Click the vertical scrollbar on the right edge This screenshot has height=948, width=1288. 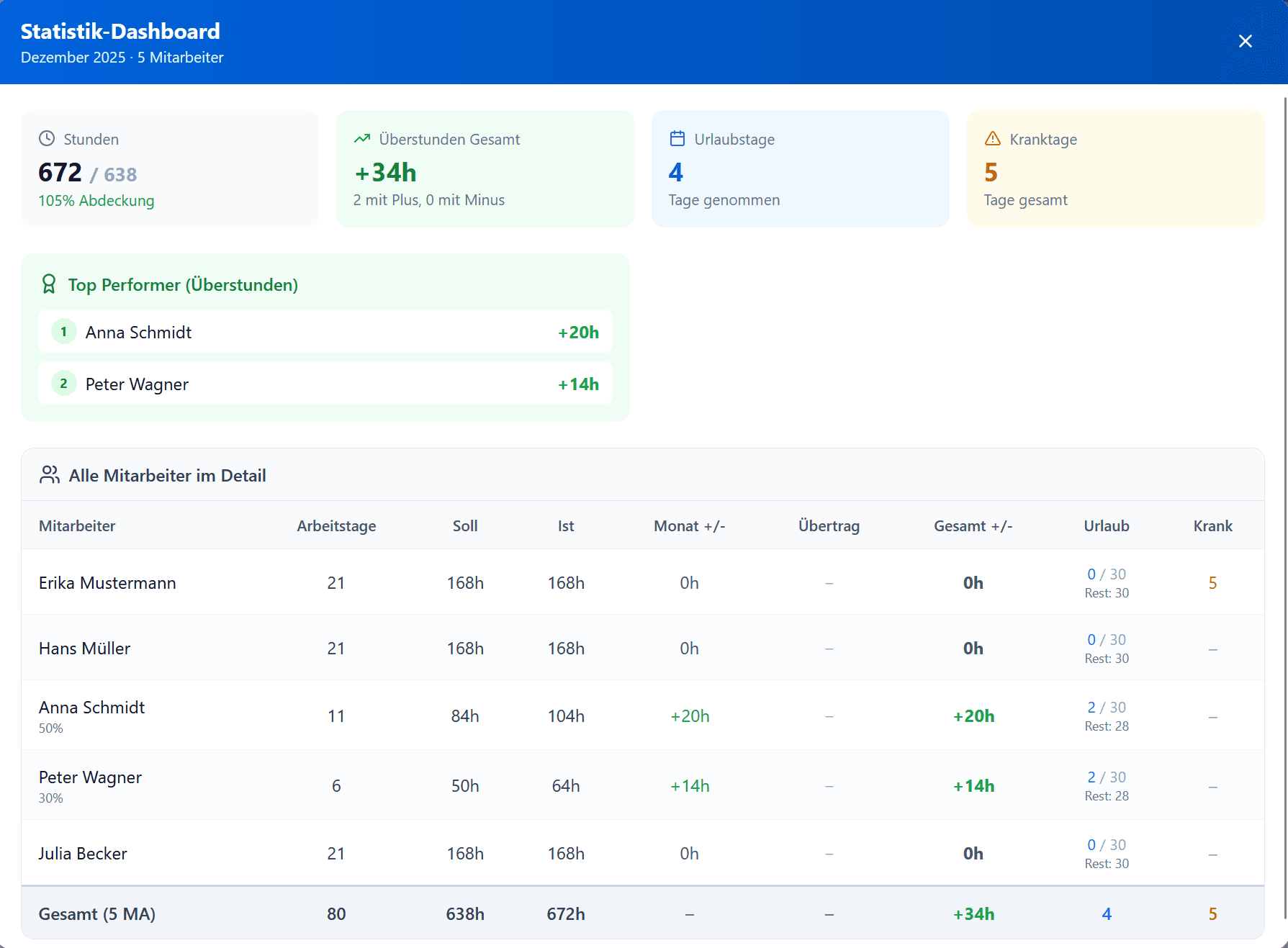1285,504
